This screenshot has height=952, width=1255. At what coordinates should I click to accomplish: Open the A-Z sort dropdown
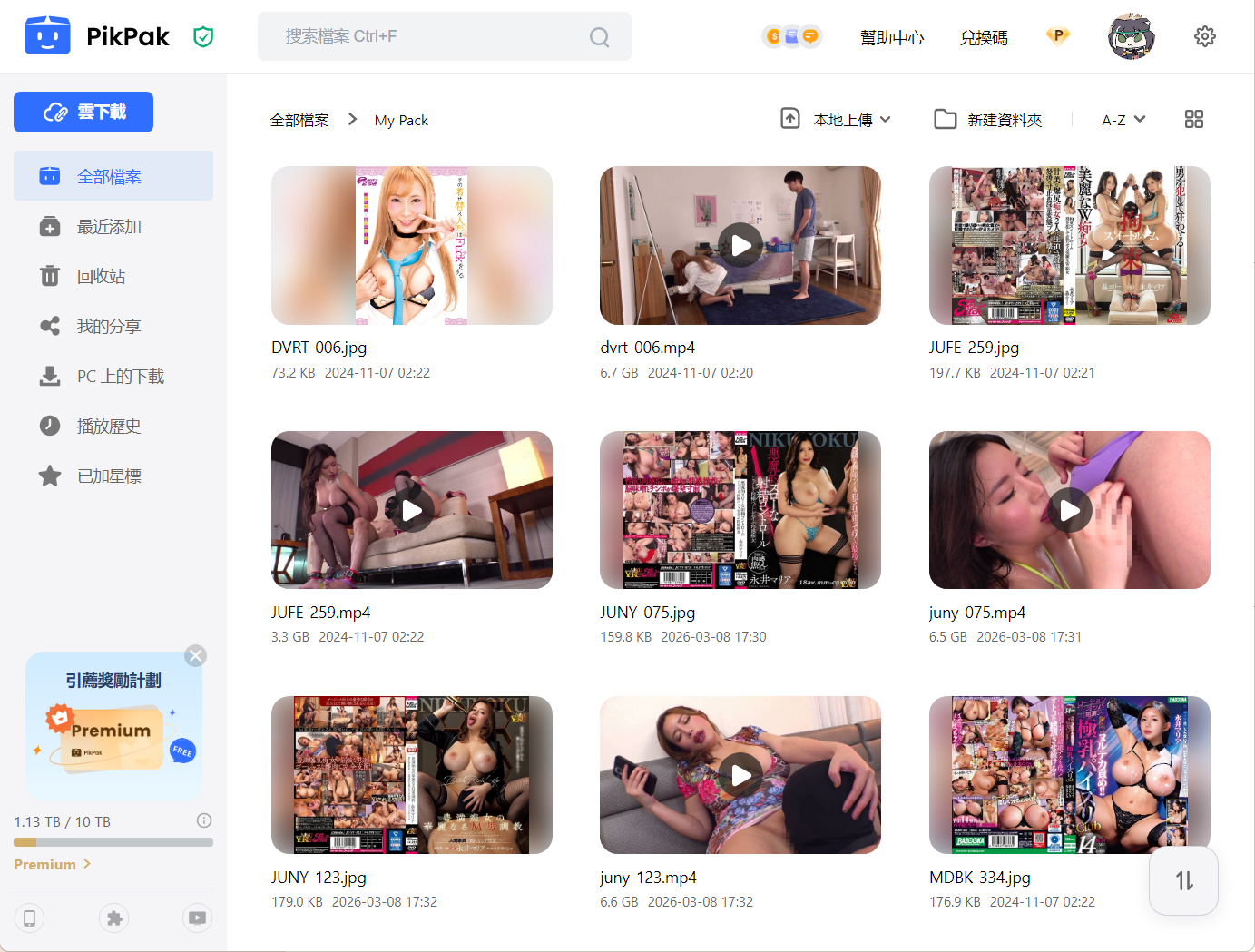coord(1123,120)
